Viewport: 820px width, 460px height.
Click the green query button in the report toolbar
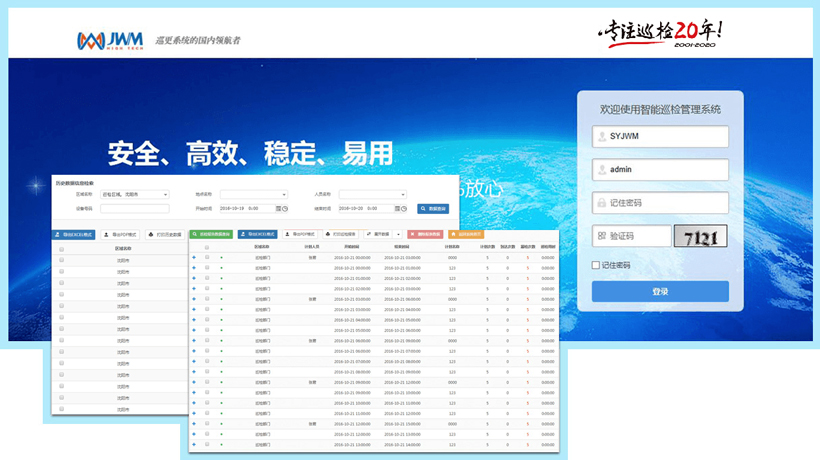[211, 234]
